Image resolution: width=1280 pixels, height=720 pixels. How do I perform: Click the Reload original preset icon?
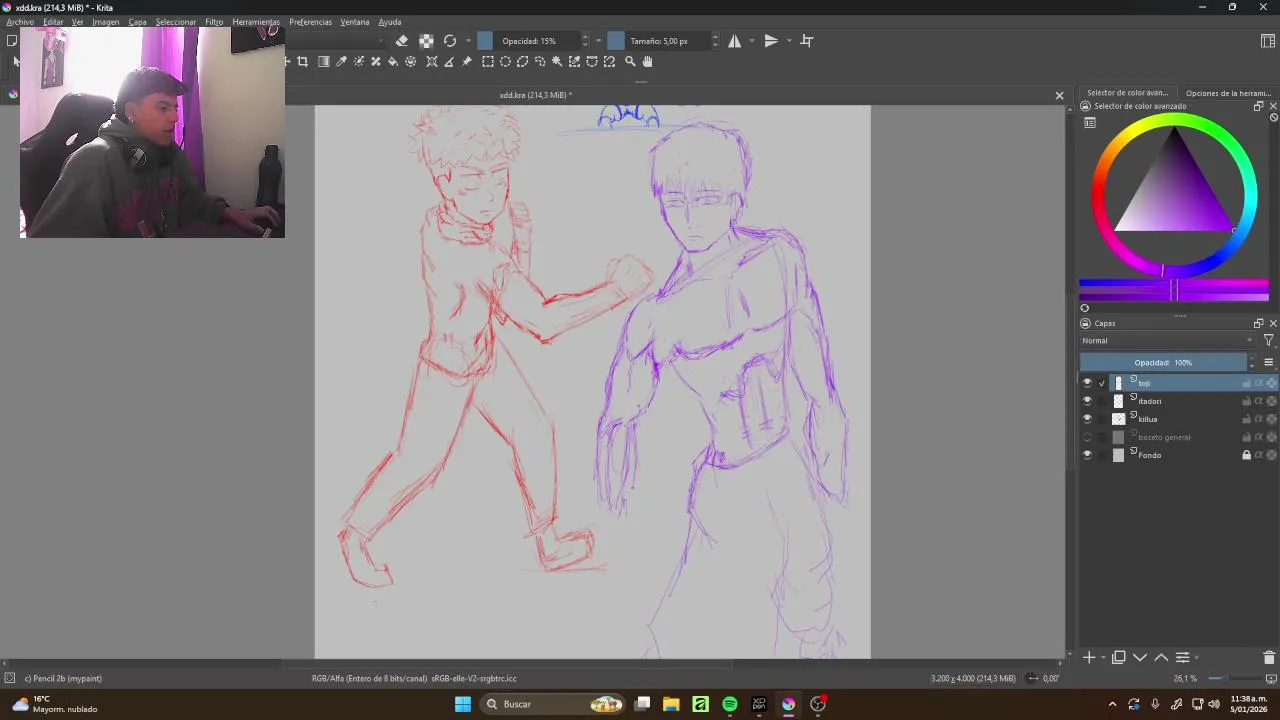(450, 41)
